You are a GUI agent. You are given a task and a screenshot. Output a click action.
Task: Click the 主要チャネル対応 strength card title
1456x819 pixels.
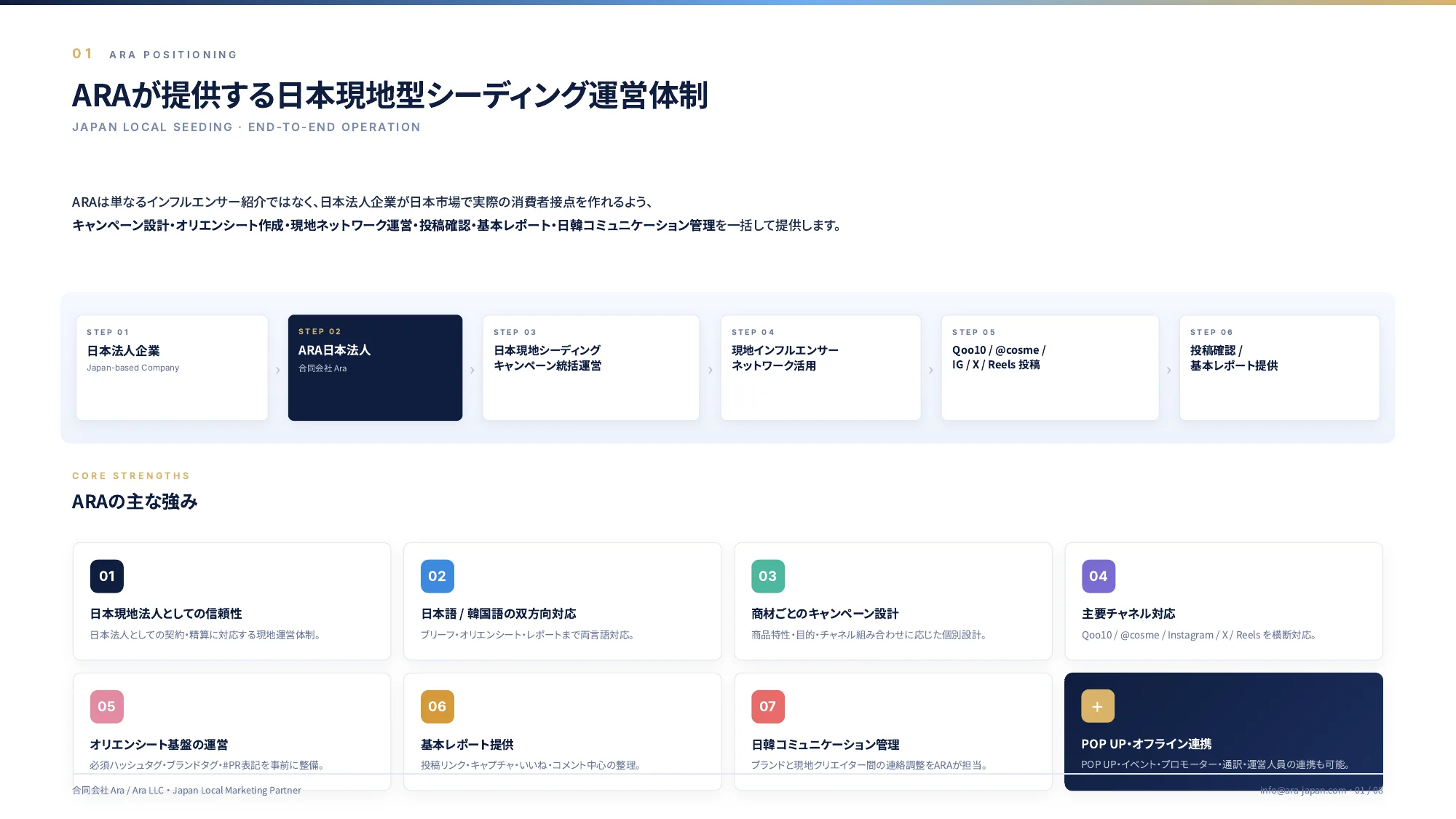click(1128, 614)
